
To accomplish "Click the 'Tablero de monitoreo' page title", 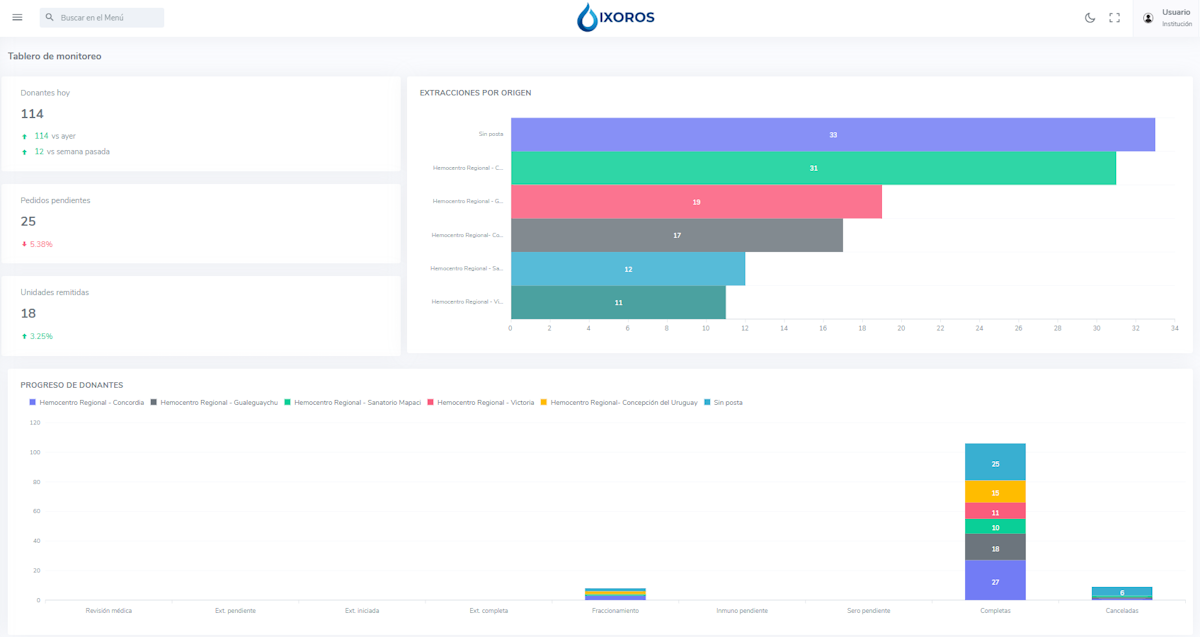I will click(x=54, y=56).
